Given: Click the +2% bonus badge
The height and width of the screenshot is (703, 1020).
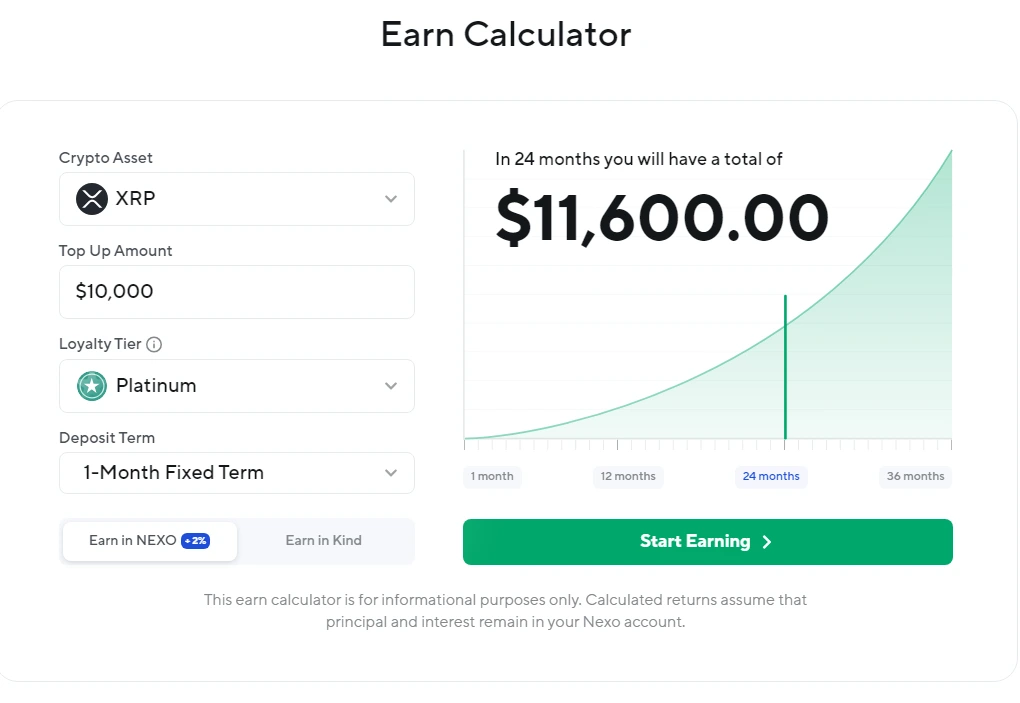Looking at the screenshot, I should point(195,540).
